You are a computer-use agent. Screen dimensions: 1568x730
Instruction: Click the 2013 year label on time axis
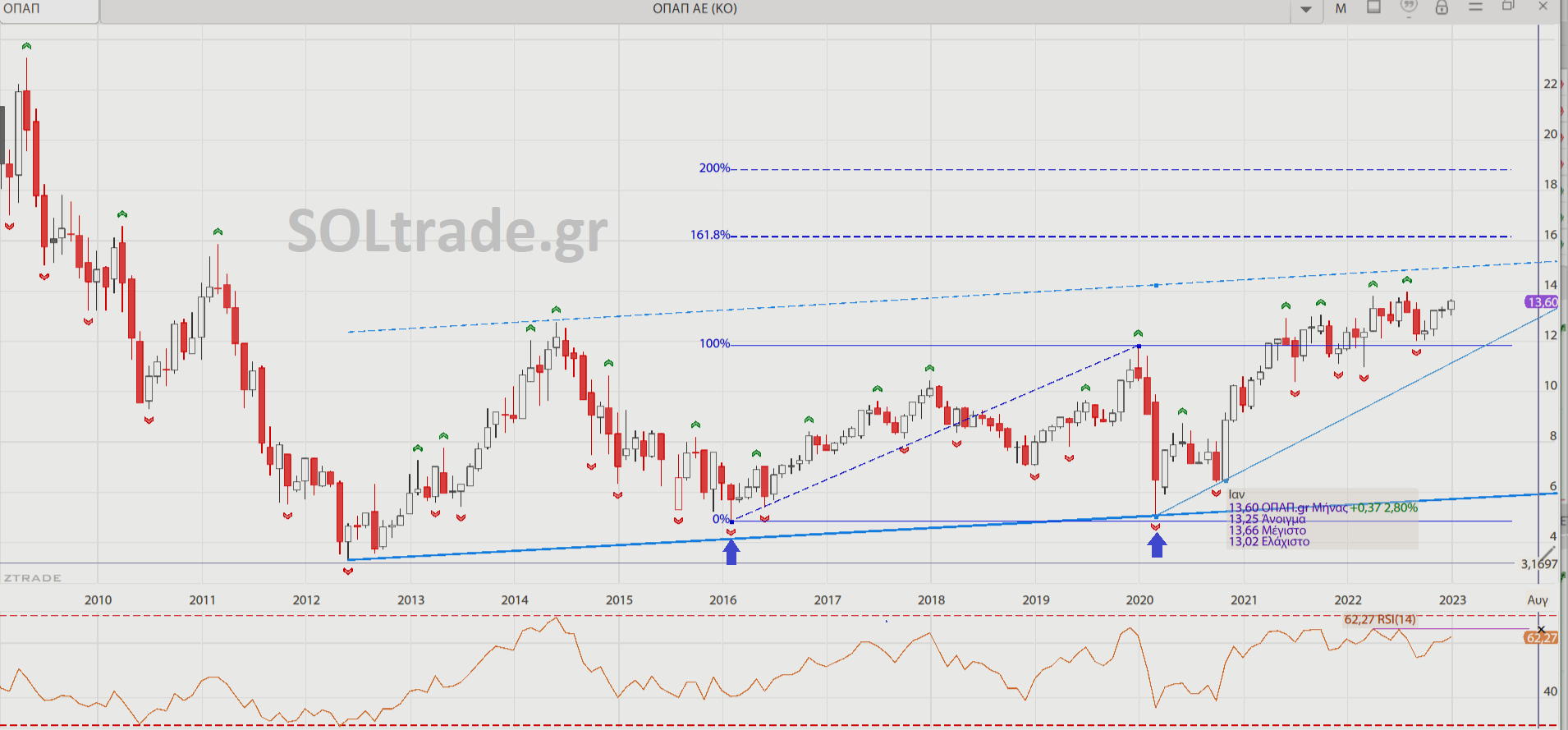[410, 600]
